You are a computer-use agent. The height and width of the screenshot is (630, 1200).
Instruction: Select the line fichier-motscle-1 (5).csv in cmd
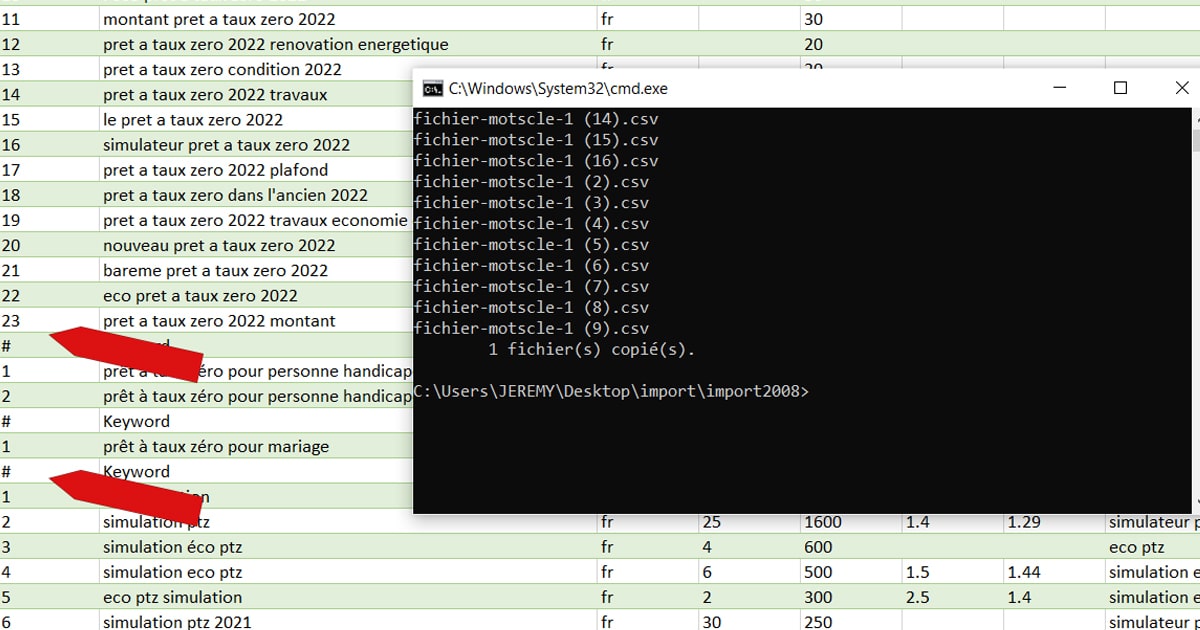[531, 245]
